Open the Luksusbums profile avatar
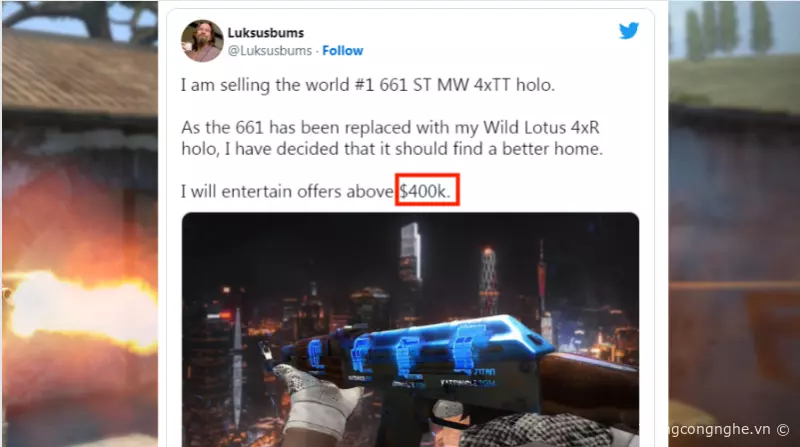The width and height of the screenshot is (800, 447). tap(202, 41)
